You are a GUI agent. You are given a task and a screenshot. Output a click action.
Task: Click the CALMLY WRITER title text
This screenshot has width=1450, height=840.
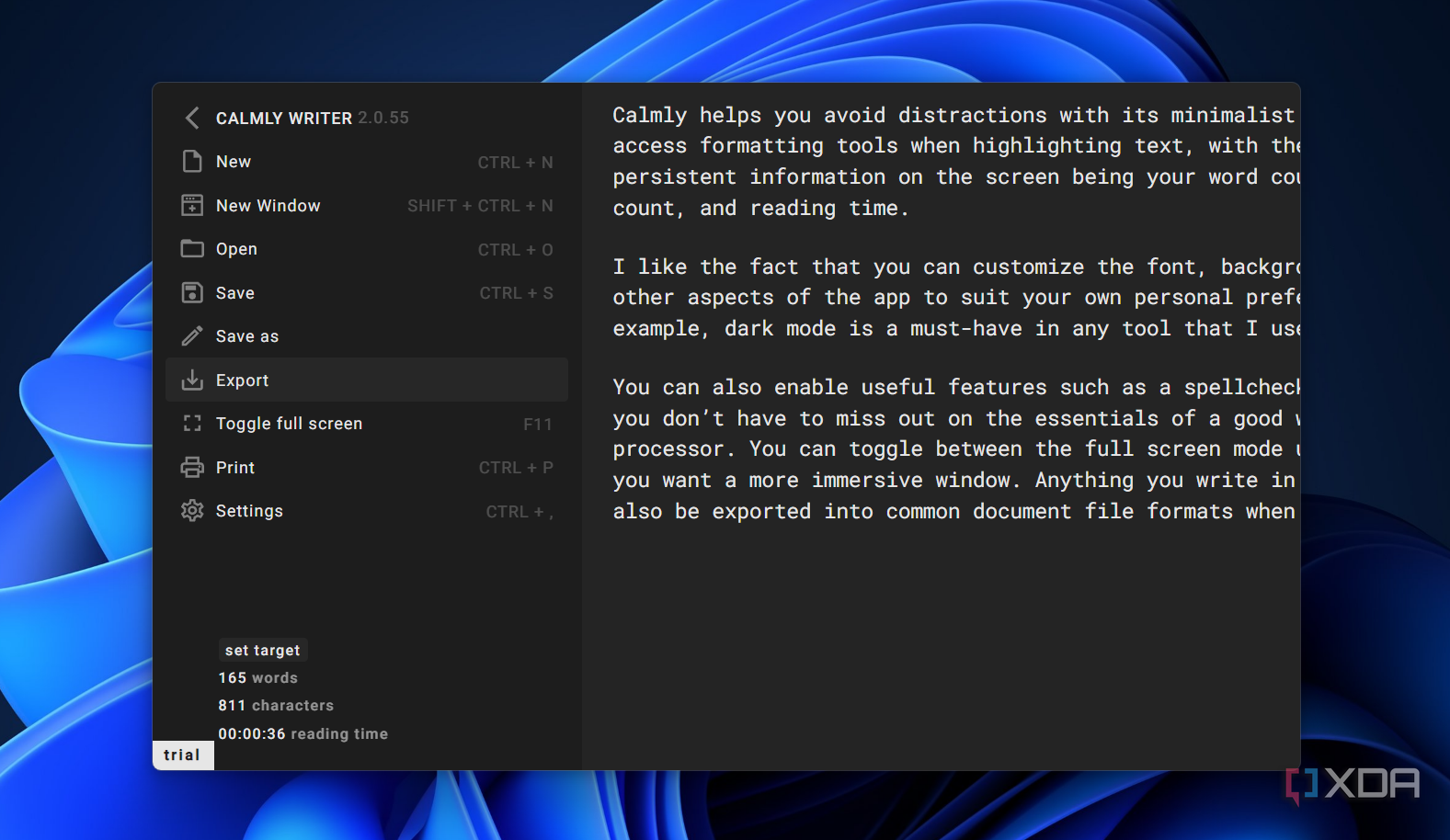coord(284,119)
